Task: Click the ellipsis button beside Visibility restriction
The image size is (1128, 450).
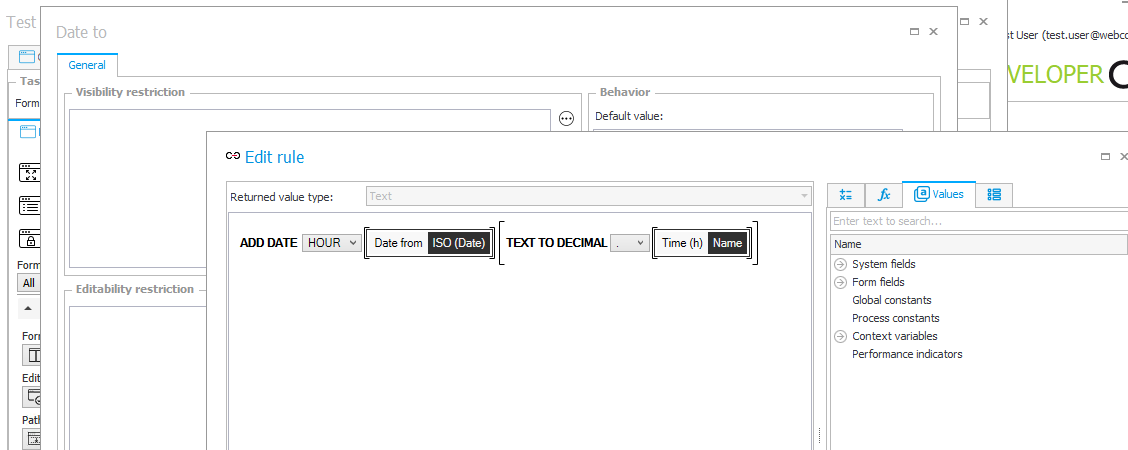Action: [566, 119]
